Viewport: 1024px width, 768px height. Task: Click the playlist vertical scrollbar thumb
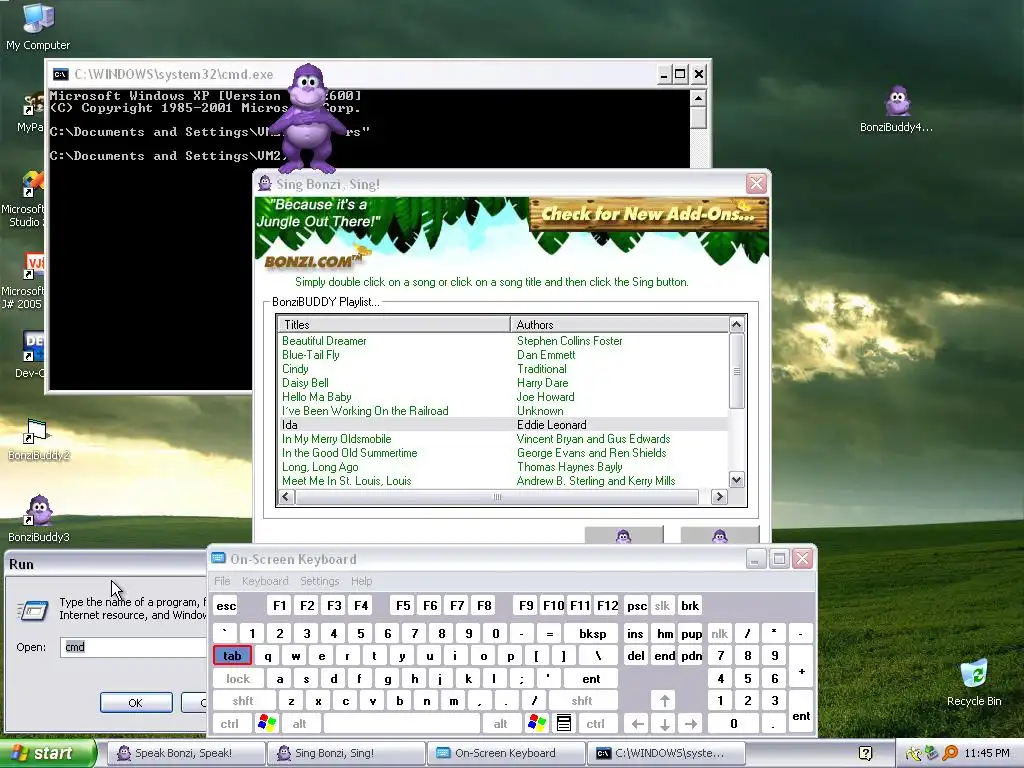click(x=737, y=371)
